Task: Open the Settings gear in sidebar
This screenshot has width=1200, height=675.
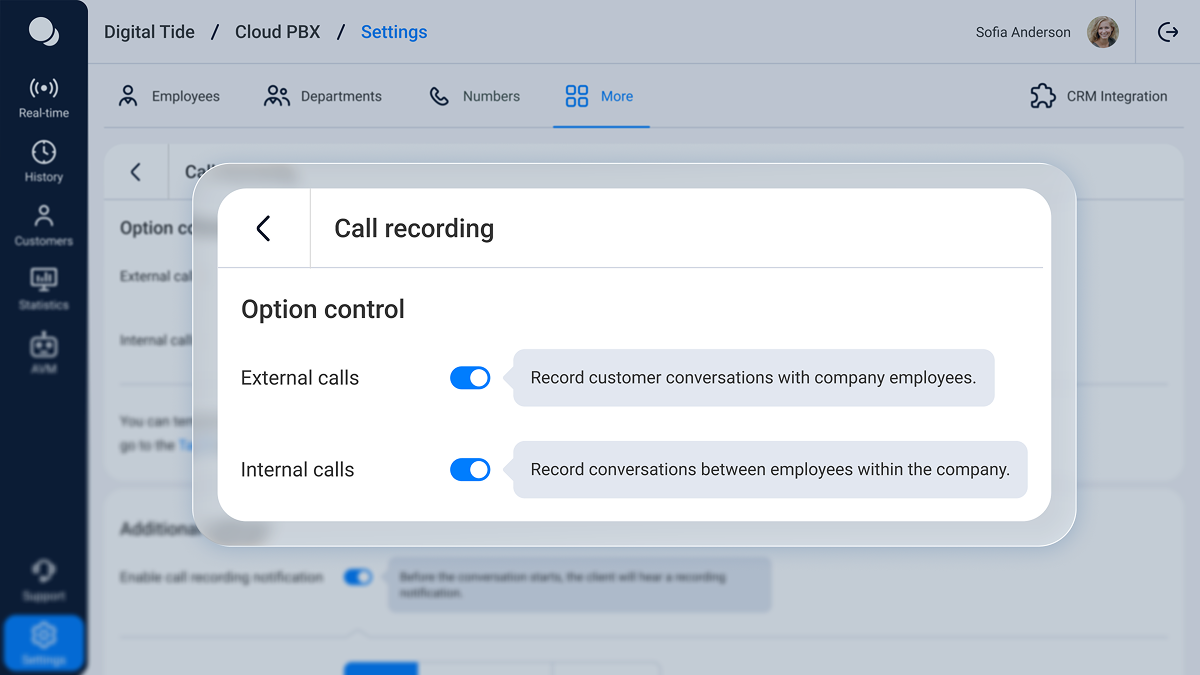Action: tap(43, 643)
